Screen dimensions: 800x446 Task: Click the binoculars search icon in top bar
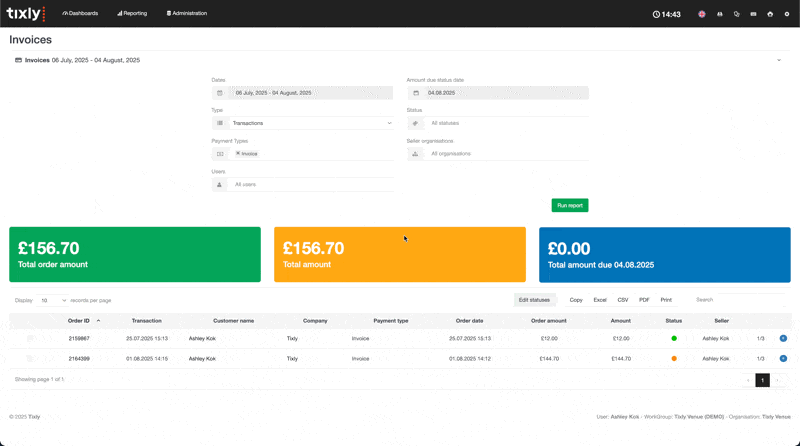(x=719, y=14)
